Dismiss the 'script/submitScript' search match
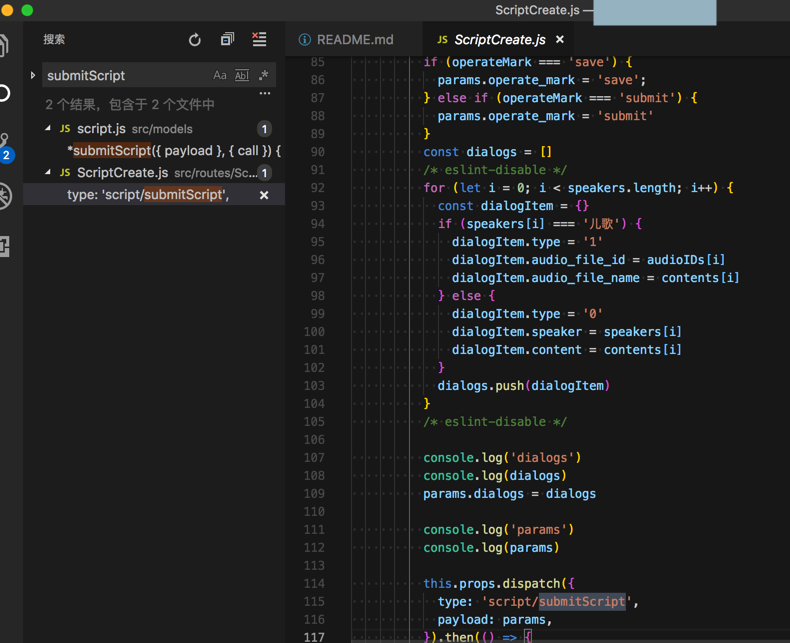 [264, 195]
